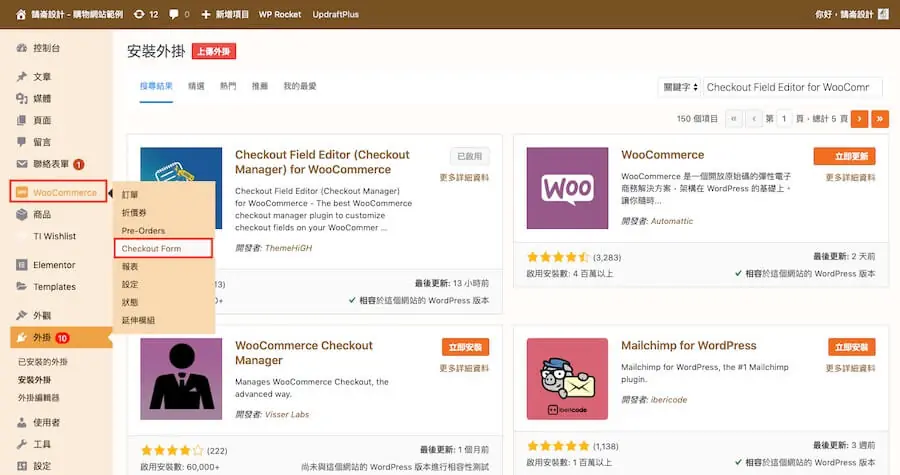Image resolution: width=900 pixels, height=475 pixels.
Task: Install WooCommerce Checkout Manager plugin now
Action: [x=465, y=347]
